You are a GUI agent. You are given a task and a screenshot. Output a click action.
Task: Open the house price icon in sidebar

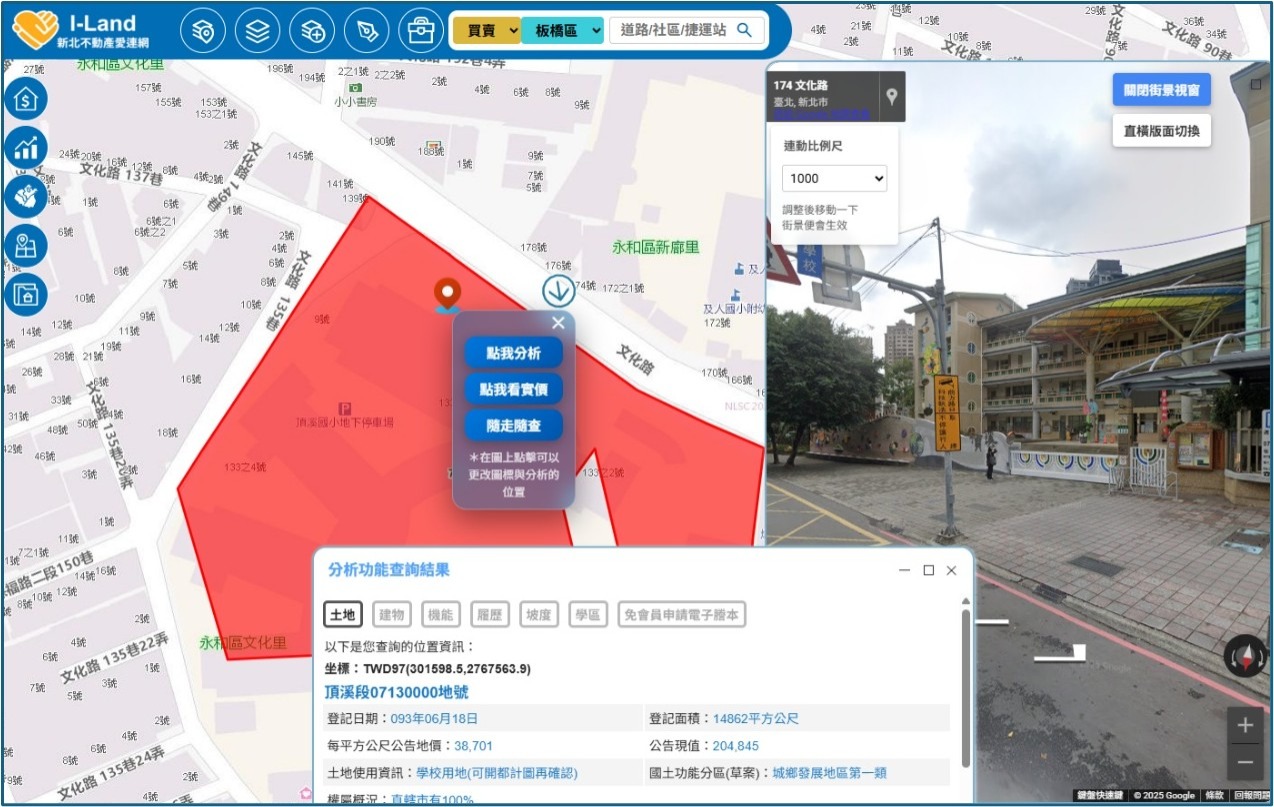(x=26, y=99)
